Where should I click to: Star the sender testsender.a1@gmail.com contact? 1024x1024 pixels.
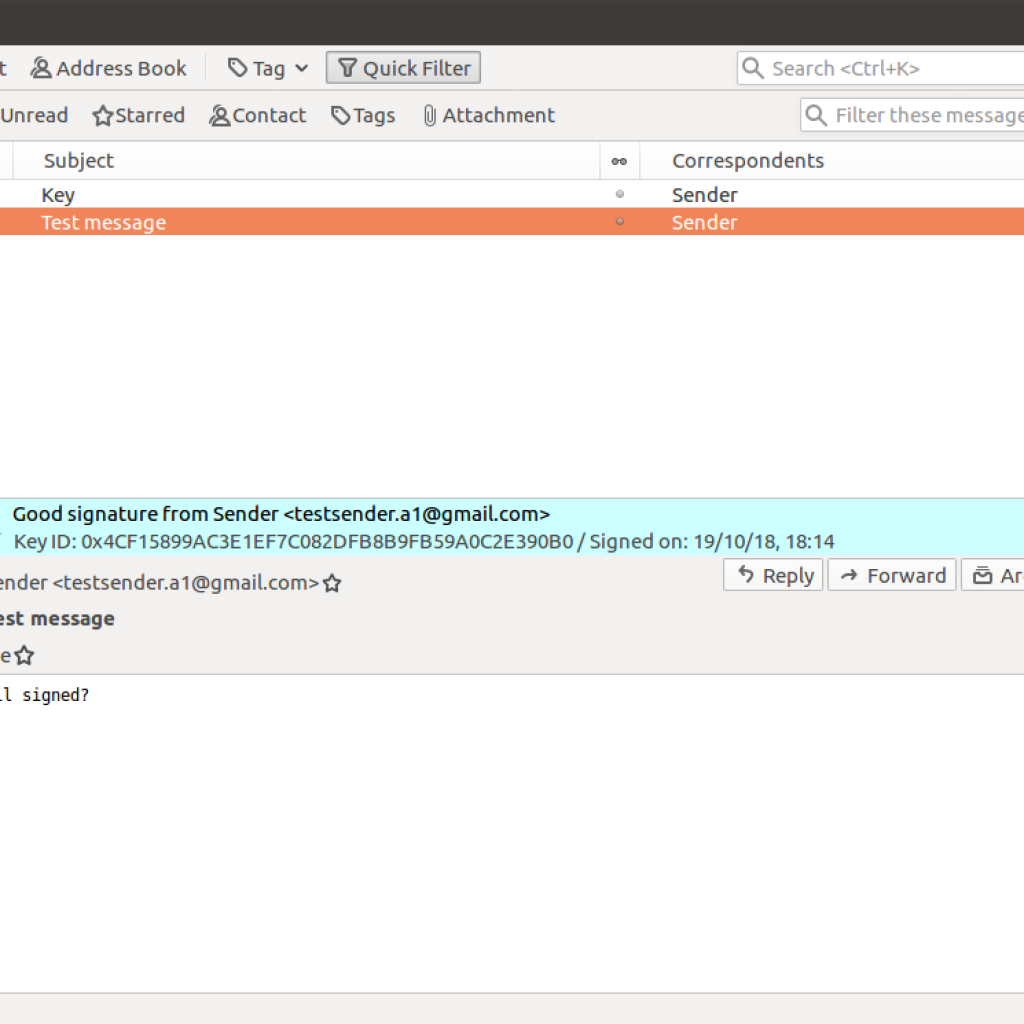(x=332, y=583)
